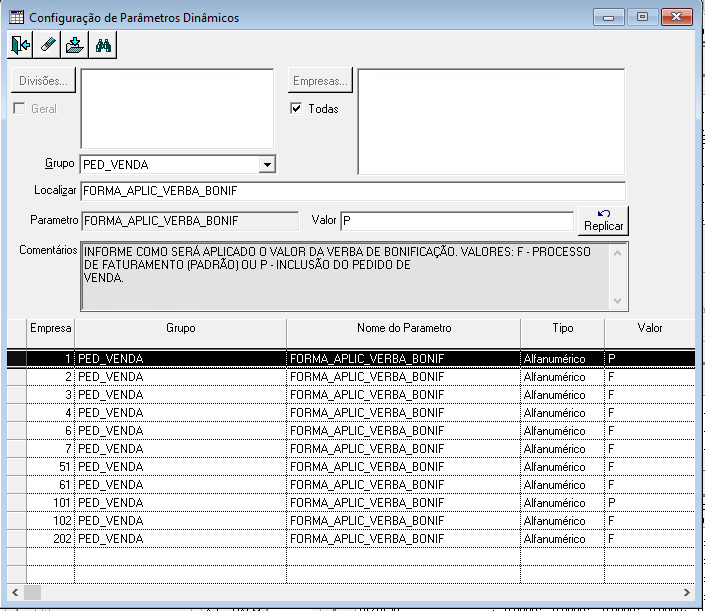705x611 pixels.
Task: Click the grid horizontal scroll left arrow
Action: coord(15,592)
